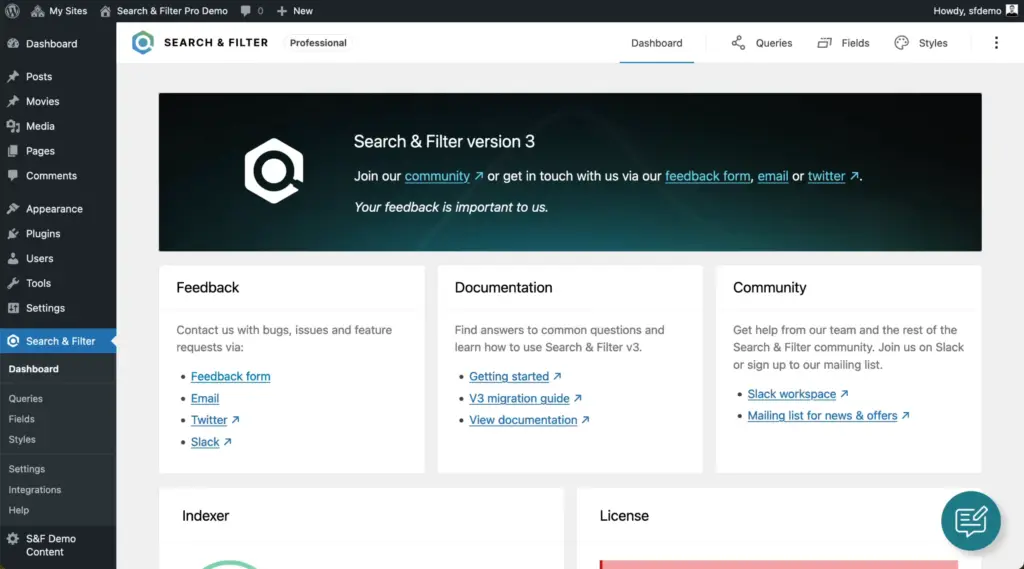Switch to the Dashboard header tab
The image size is (1024, 569).
(x=656, y=43)
